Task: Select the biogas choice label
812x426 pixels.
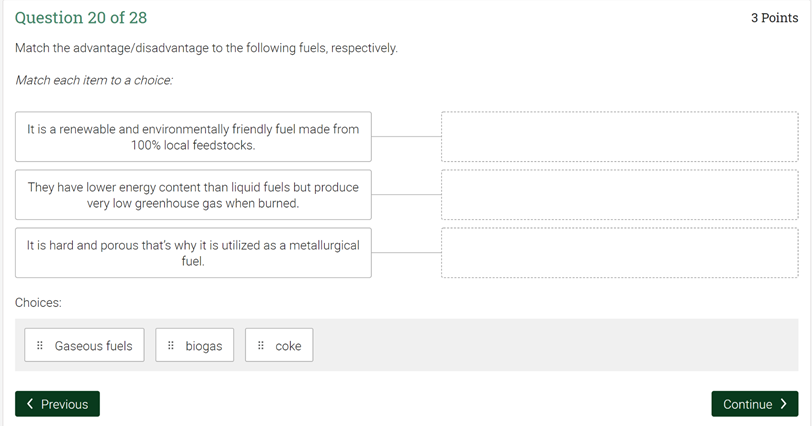Action: tap(204, 346)
